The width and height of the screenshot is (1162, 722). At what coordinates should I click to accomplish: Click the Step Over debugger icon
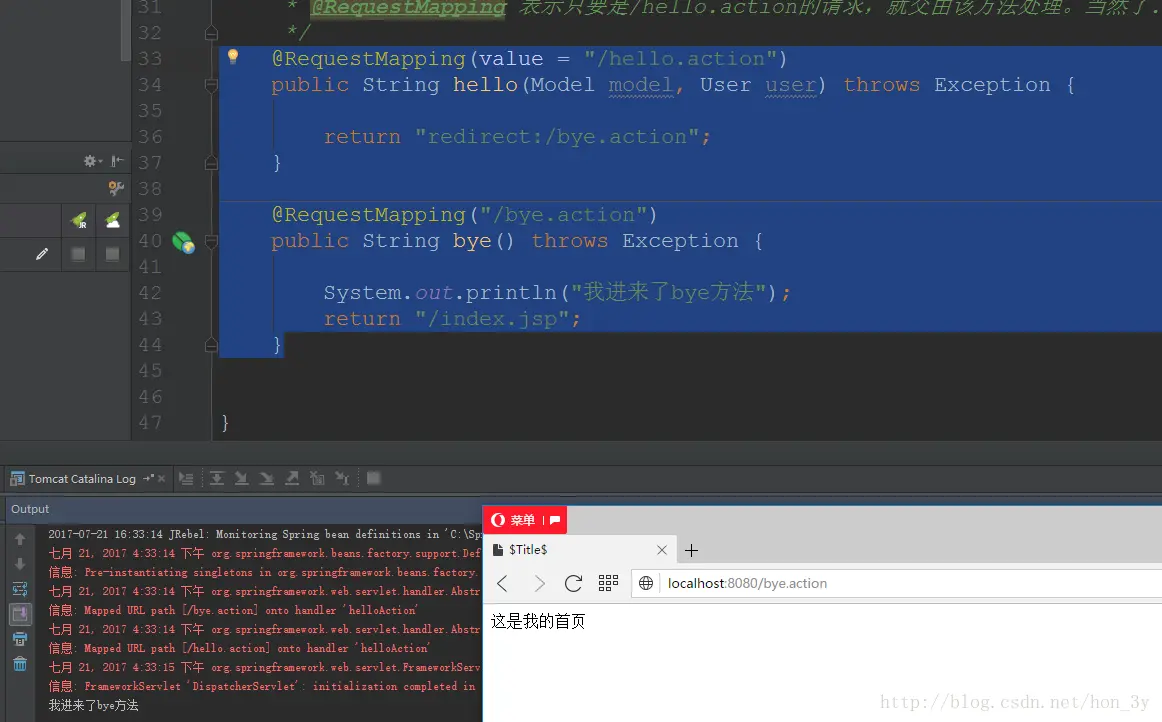click(216, 479)
